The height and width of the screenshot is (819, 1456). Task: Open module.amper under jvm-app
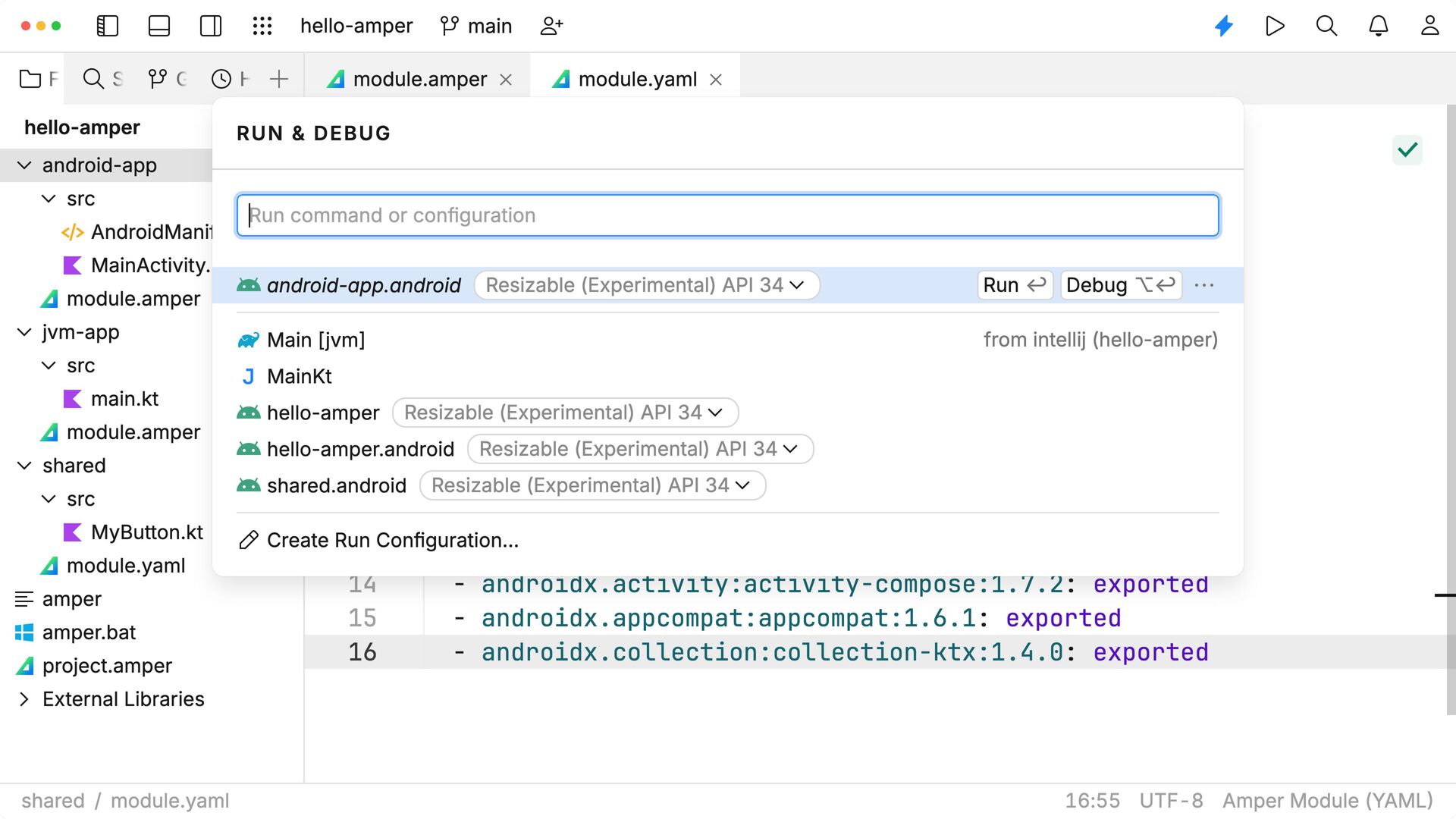120,432
